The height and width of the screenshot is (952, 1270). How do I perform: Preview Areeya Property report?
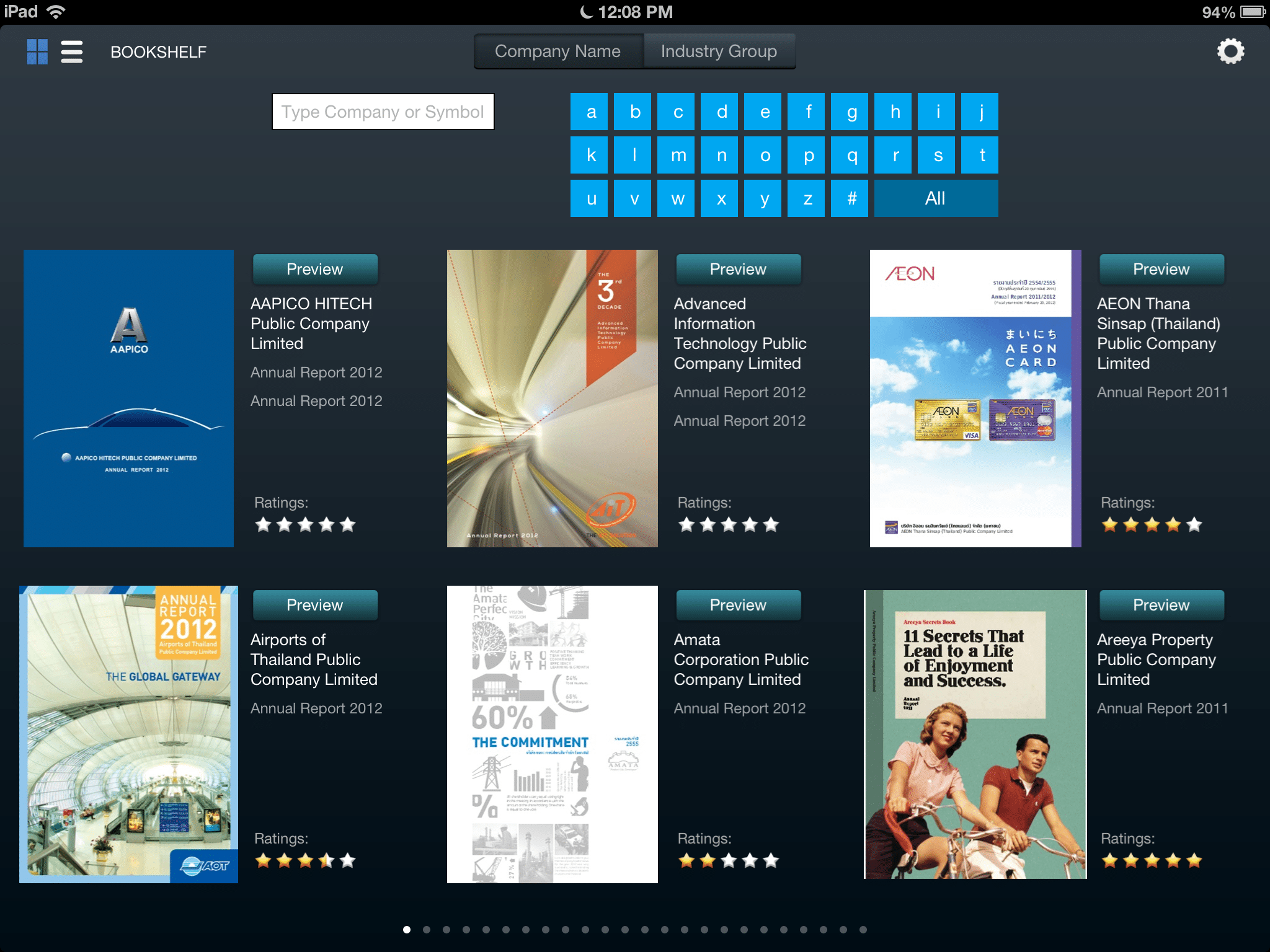pos(1161,605)
